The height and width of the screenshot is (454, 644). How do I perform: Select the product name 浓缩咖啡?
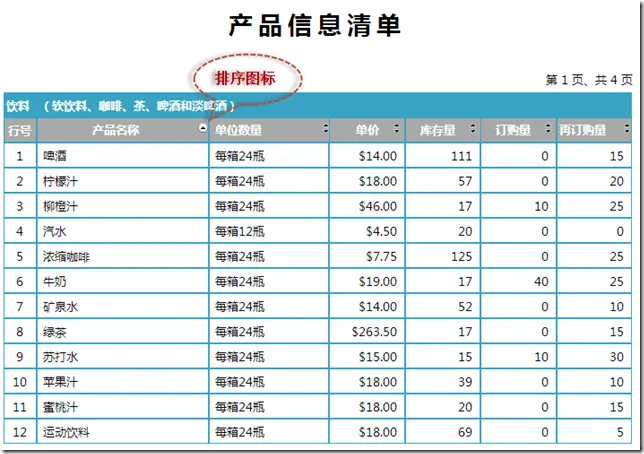pos(66,257)
